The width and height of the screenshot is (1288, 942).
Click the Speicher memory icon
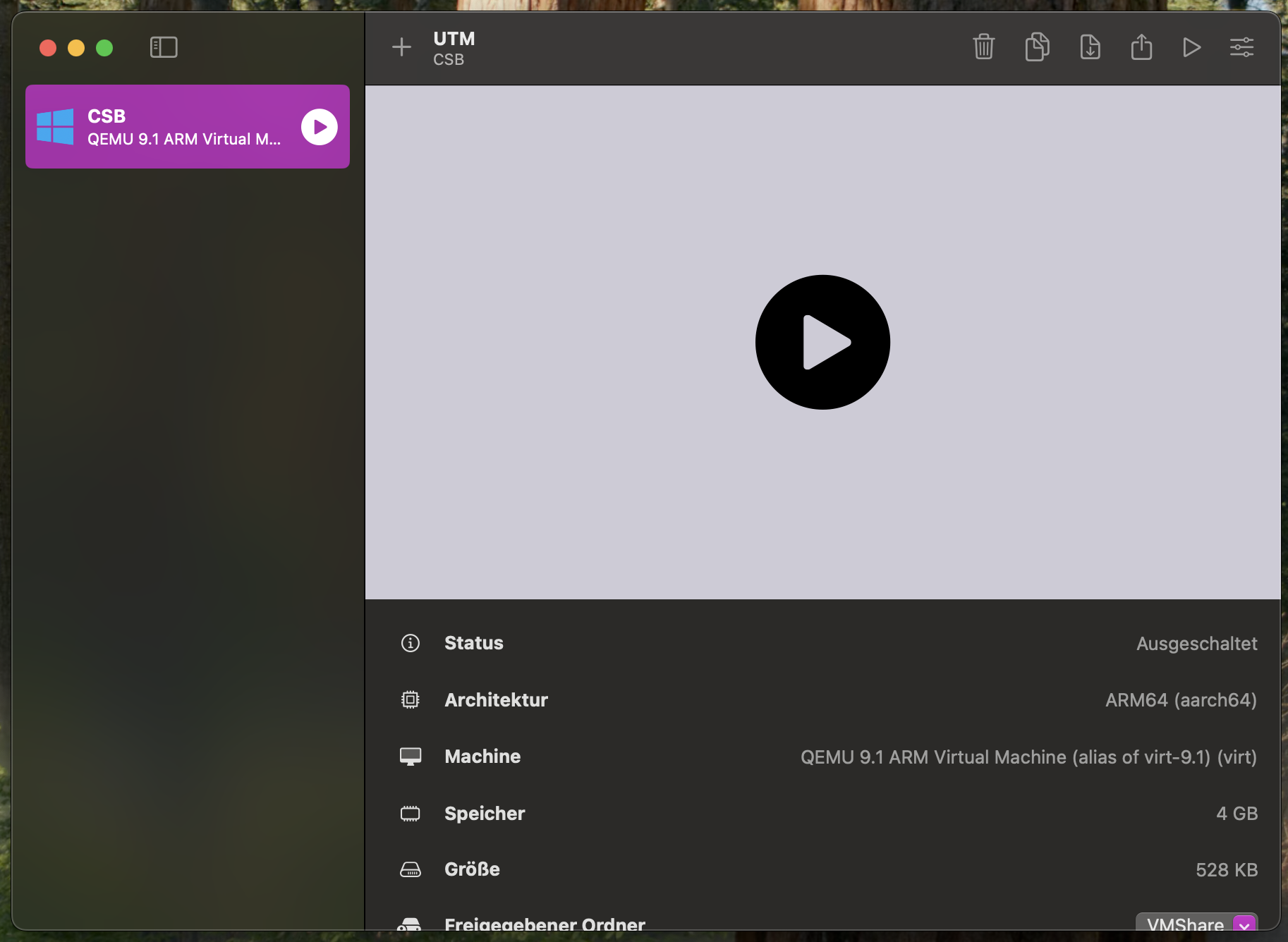[x=410, y=814]
